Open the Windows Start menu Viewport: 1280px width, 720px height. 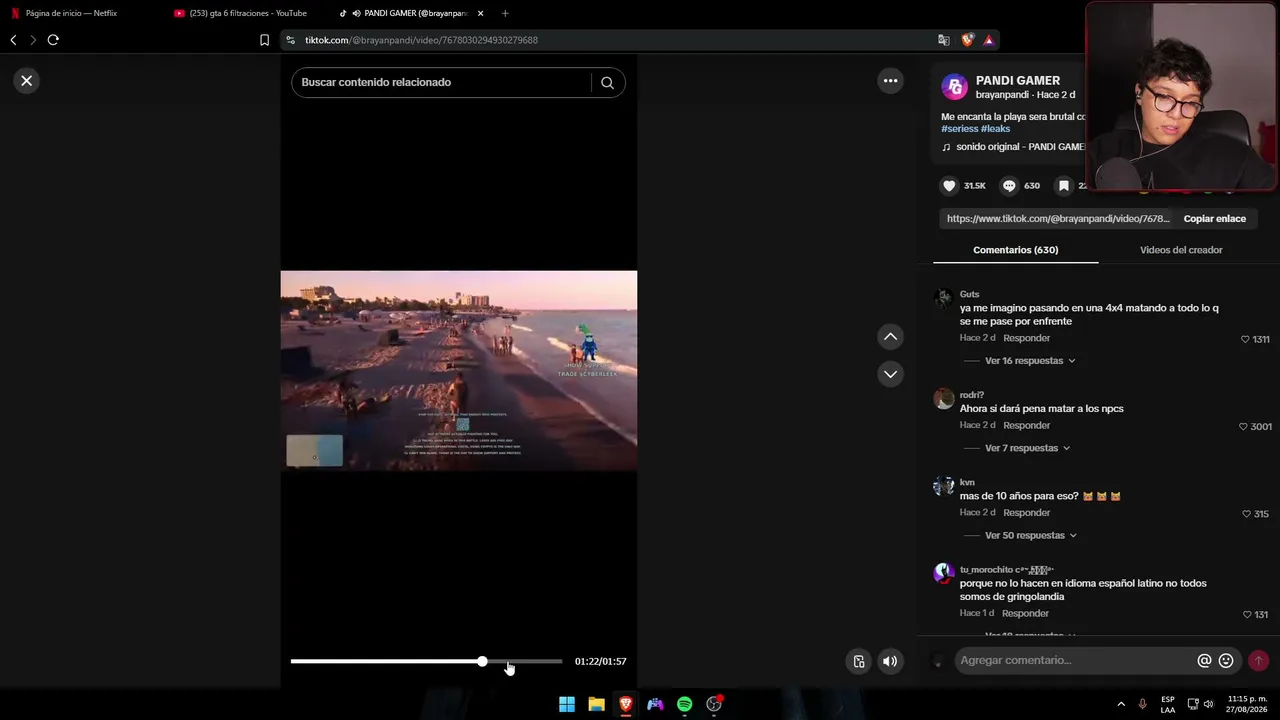click(567, 704)
